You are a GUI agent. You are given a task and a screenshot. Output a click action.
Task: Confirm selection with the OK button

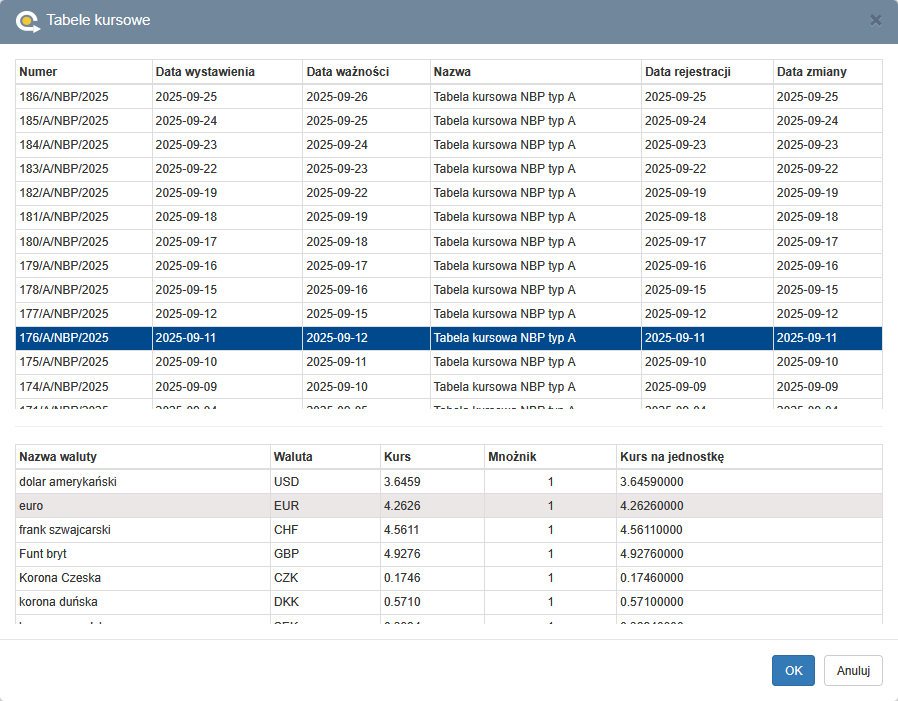793,671
